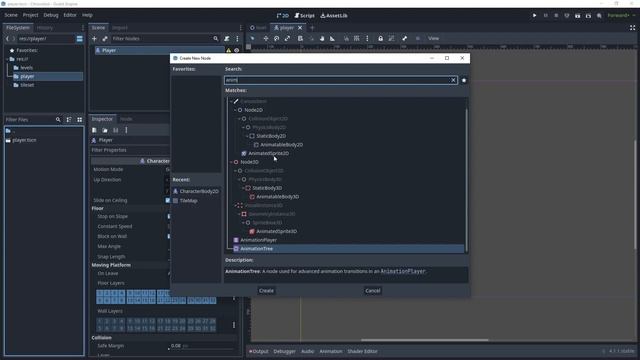Viewport: 640px width, 360px height.
Task: Open the Node tab beside Inspector
Action: point(126,119)
